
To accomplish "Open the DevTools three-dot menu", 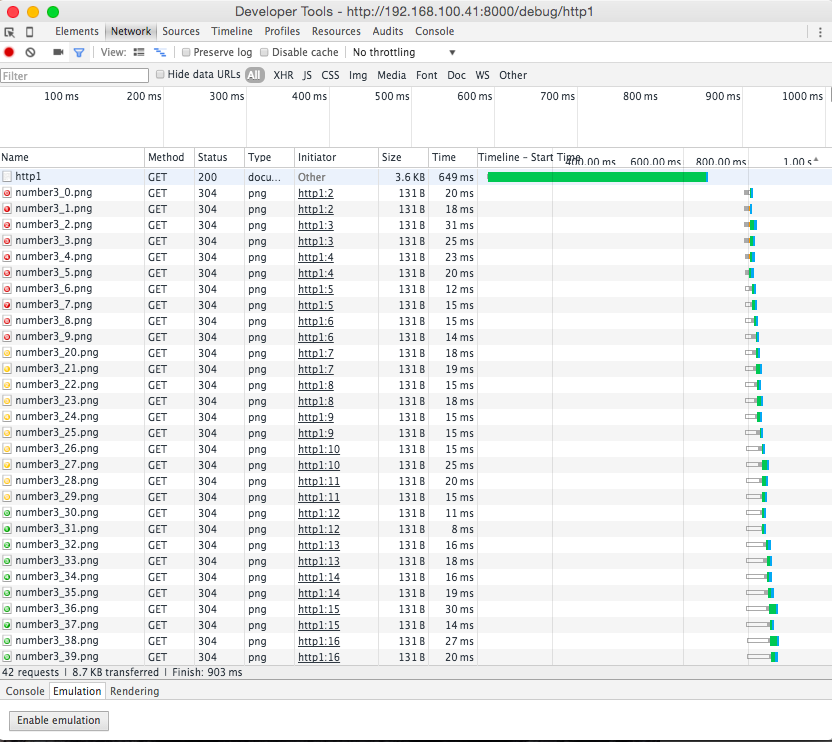I will click(820, 32).
